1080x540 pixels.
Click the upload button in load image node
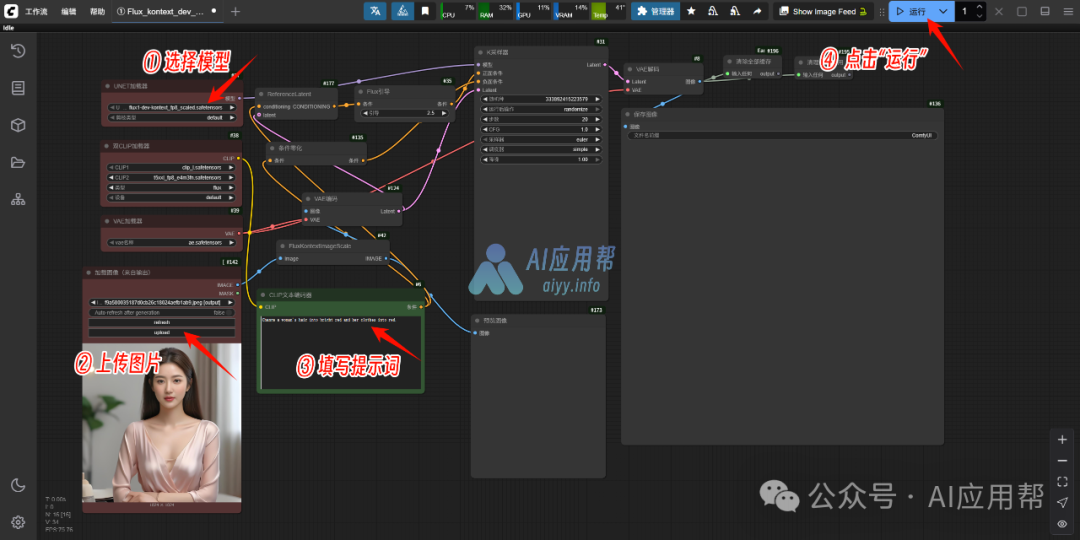162,332
